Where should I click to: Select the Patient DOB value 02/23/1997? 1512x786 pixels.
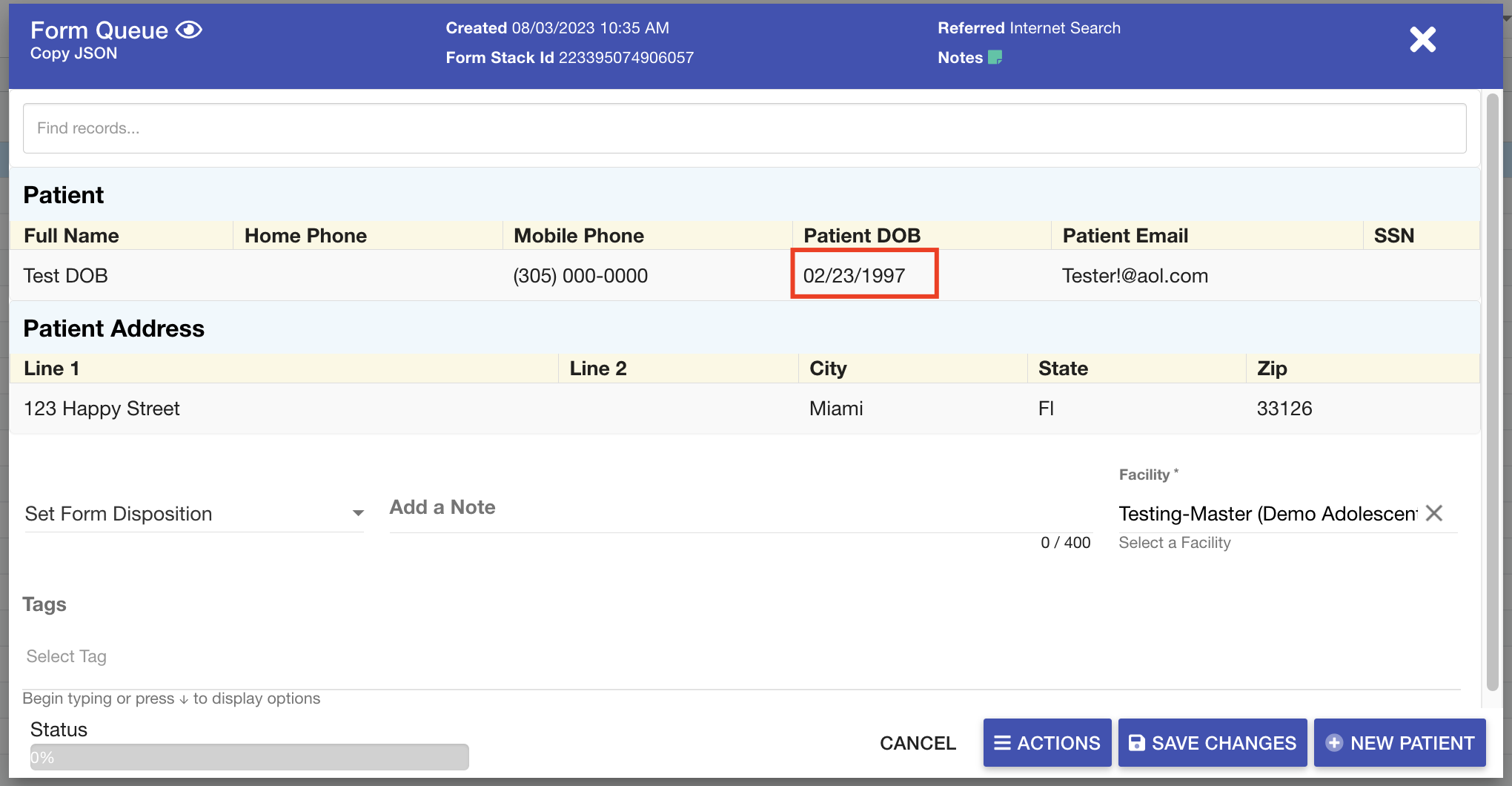854,276
